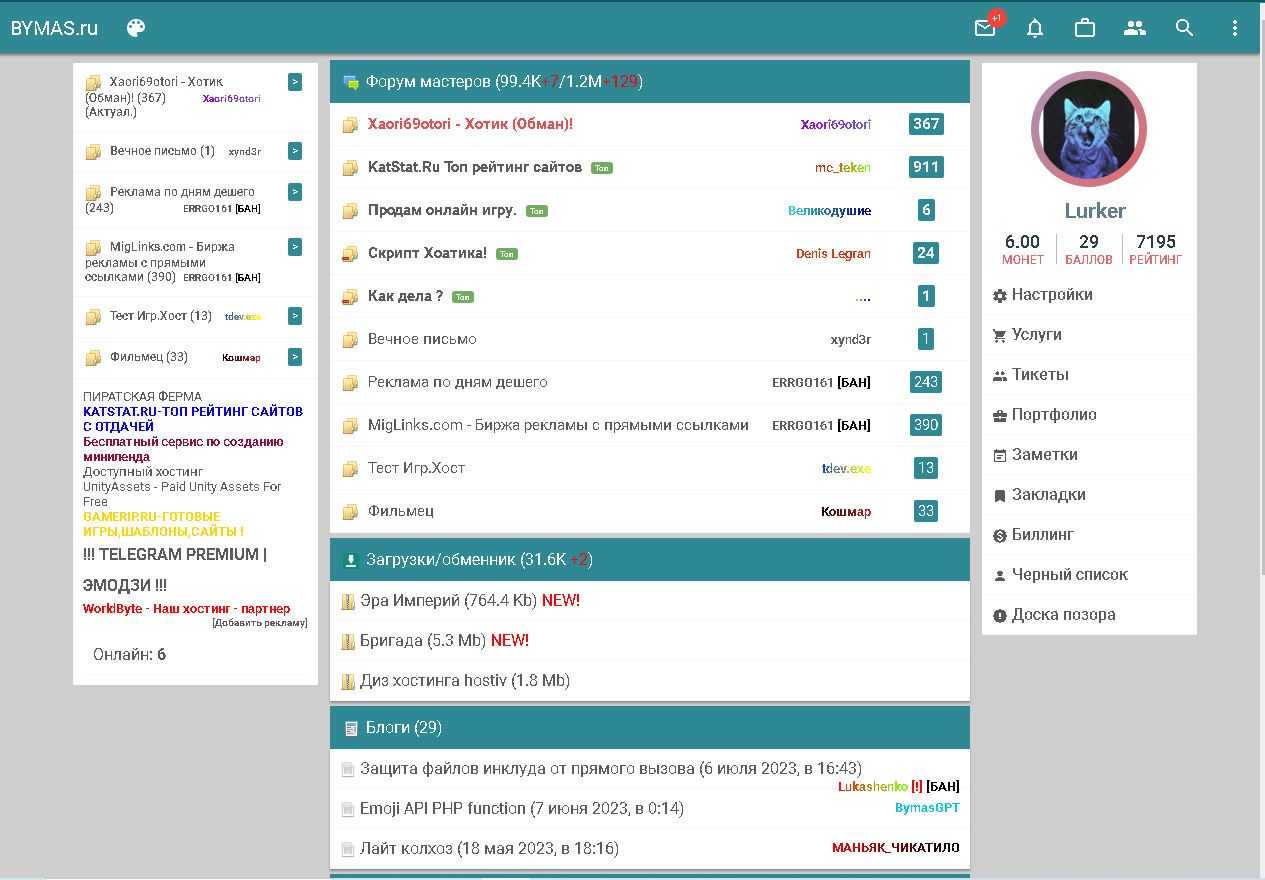Open the theme palette icon
1265x880 pixels.
click(x=136, y=28)
